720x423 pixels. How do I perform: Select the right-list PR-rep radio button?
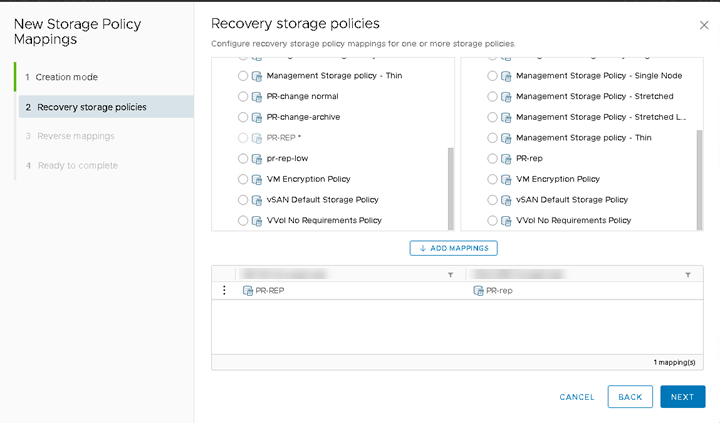pyautogui.click(x=492, y=158)
